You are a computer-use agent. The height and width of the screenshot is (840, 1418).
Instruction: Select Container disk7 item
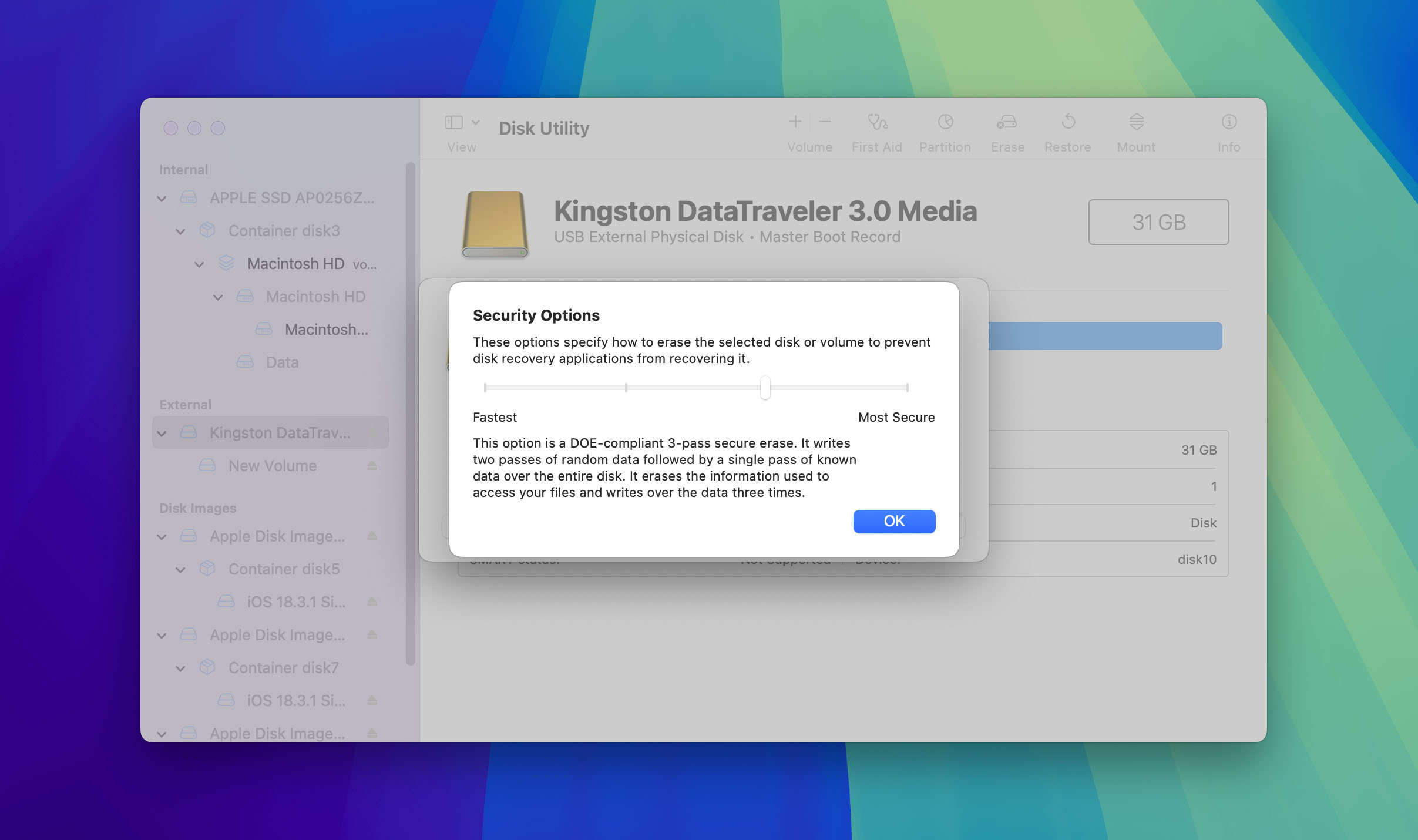coord(270,668)
